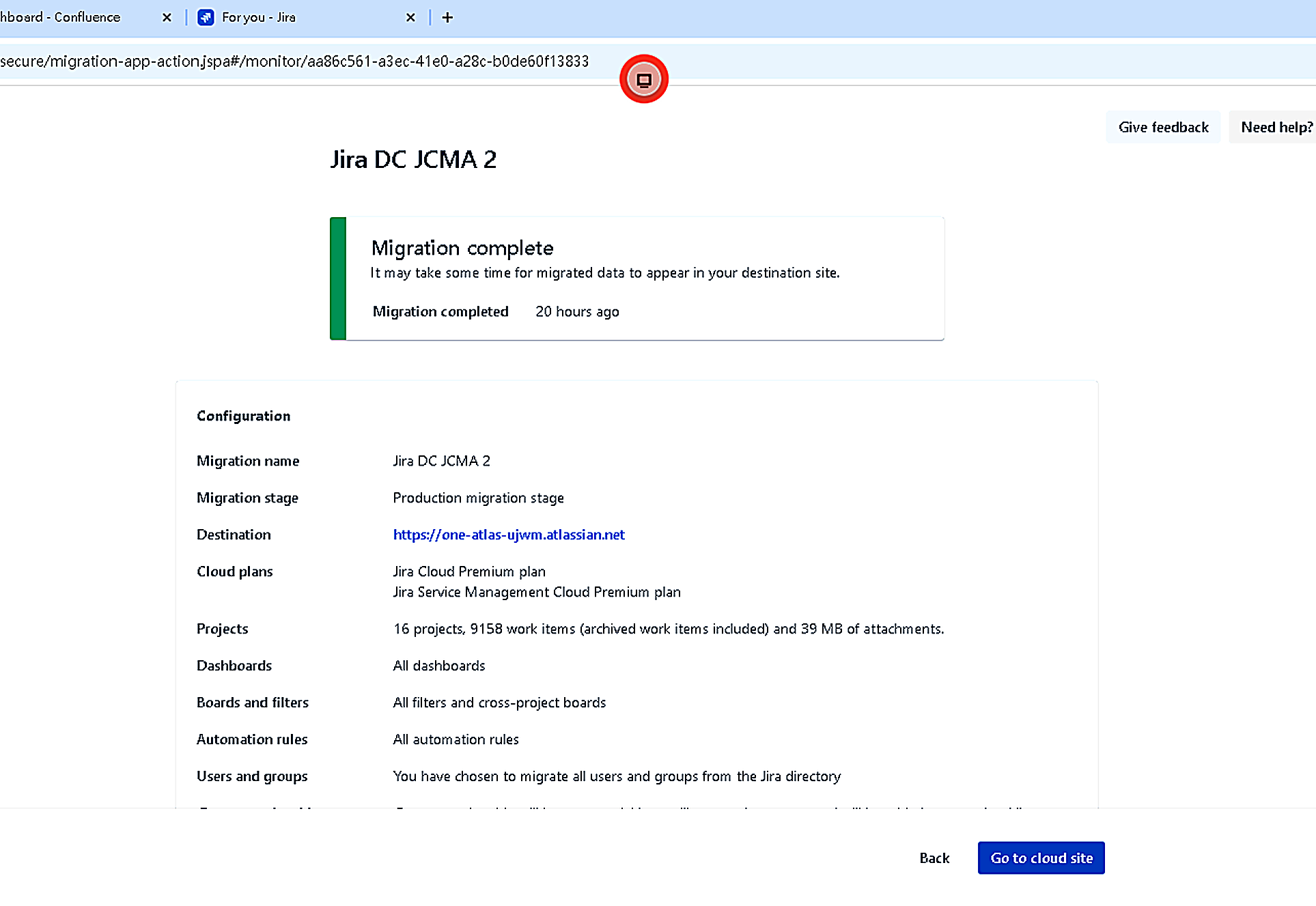
Task: Click the Give feedback button
Action: click(1163, 127)
